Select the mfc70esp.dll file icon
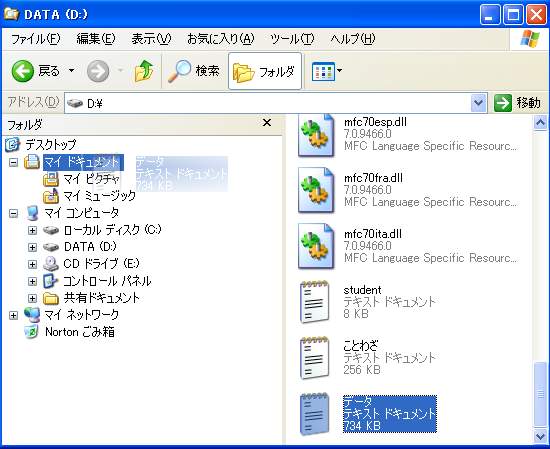 (x=316, y=135)
